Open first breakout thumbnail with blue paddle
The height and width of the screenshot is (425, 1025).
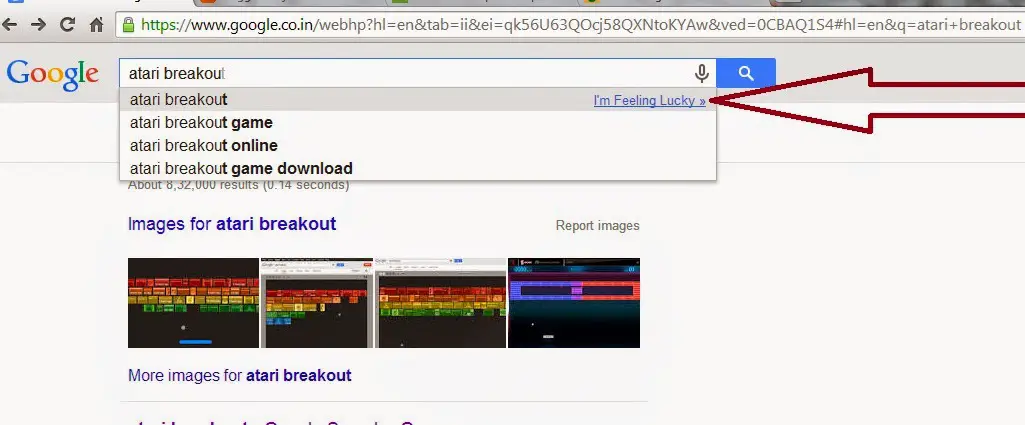click(x=193, y=303)
